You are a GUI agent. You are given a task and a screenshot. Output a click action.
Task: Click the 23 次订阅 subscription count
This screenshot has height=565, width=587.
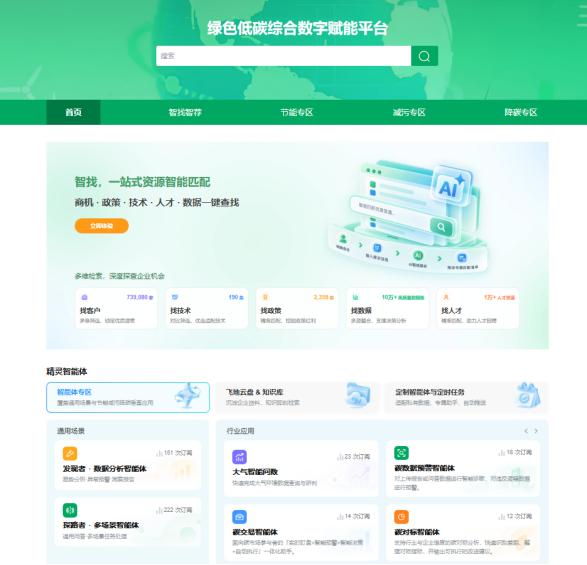(x=353, y=457)
